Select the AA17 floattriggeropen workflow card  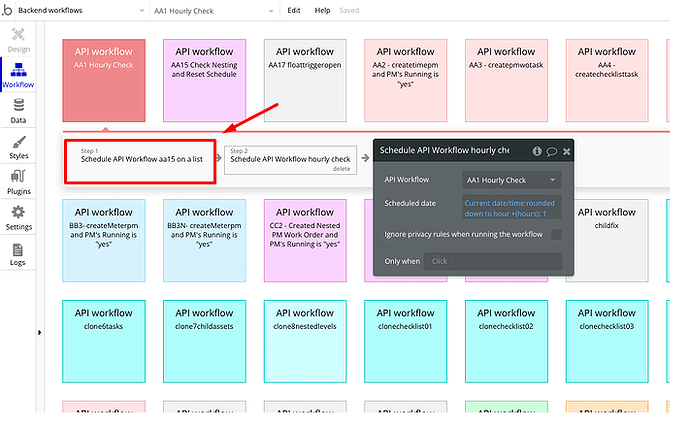click(x=305, y=80)
